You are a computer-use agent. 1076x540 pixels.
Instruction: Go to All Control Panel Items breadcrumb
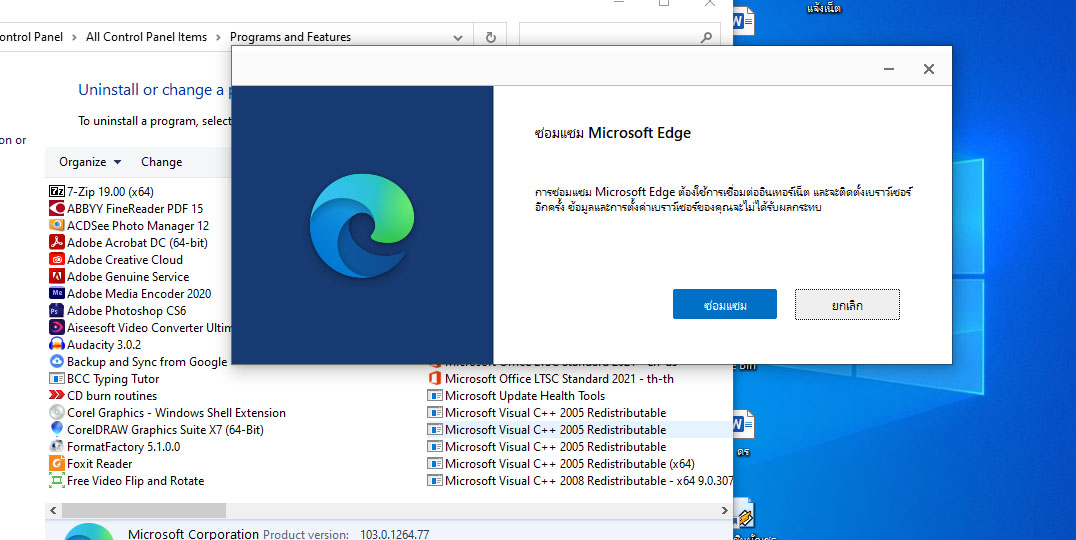(x=146, y=37)
